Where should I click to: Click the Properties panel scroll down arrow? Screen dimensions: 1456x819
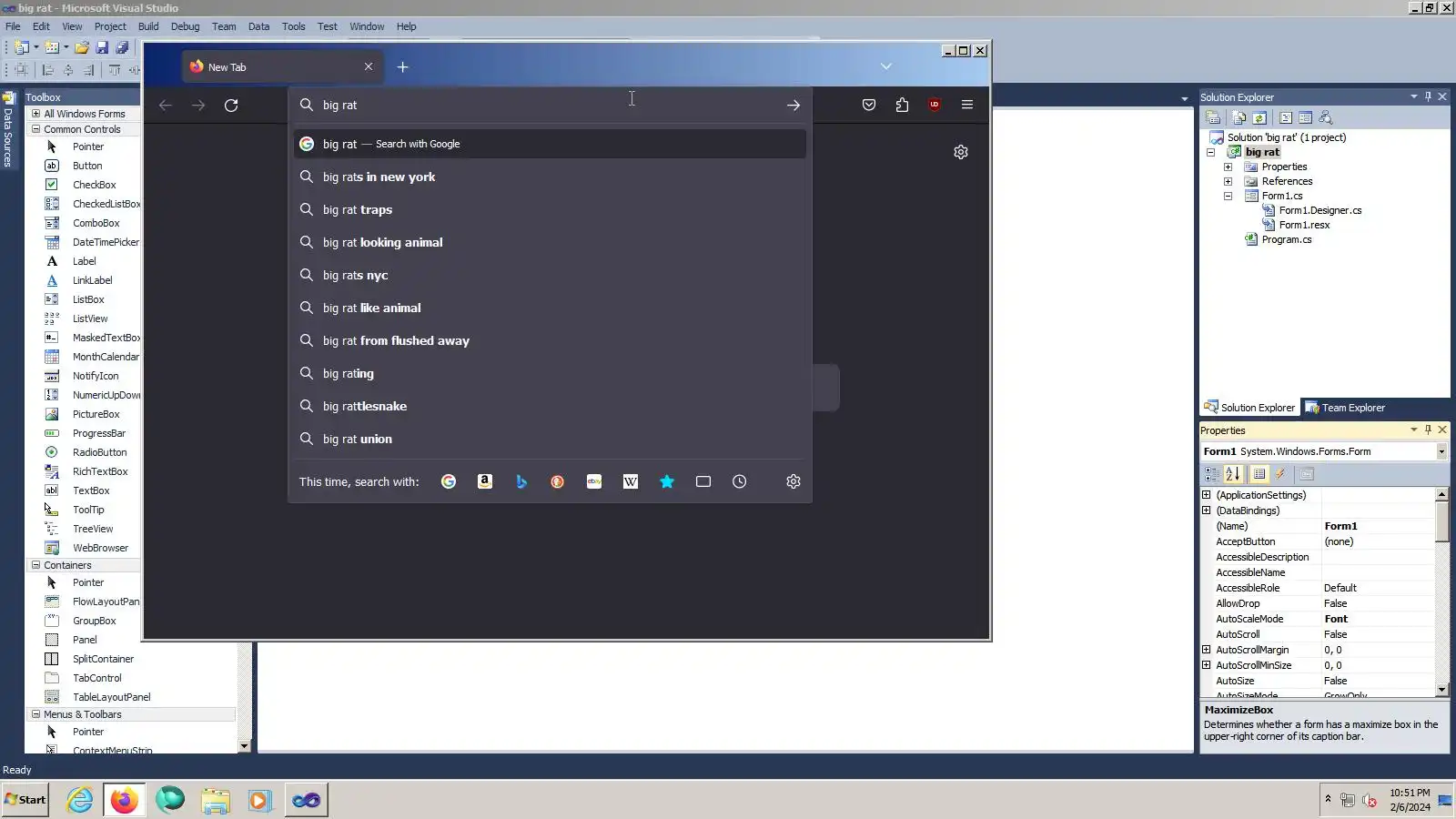click(1441, 690)
